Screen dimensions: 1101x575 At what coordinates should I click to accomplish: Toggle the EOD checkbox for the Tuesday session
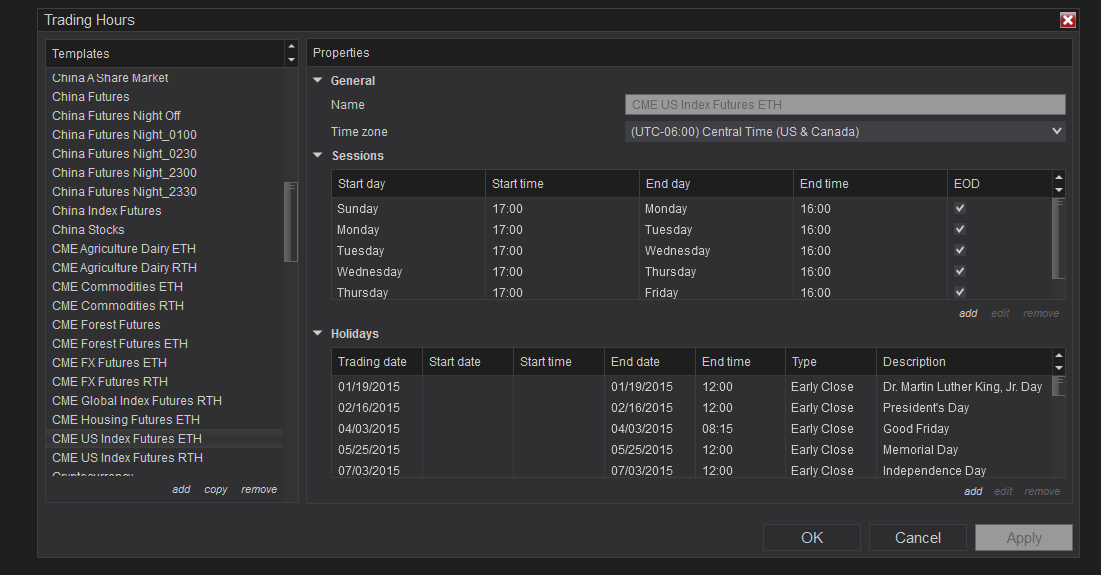tap(960, 251)
